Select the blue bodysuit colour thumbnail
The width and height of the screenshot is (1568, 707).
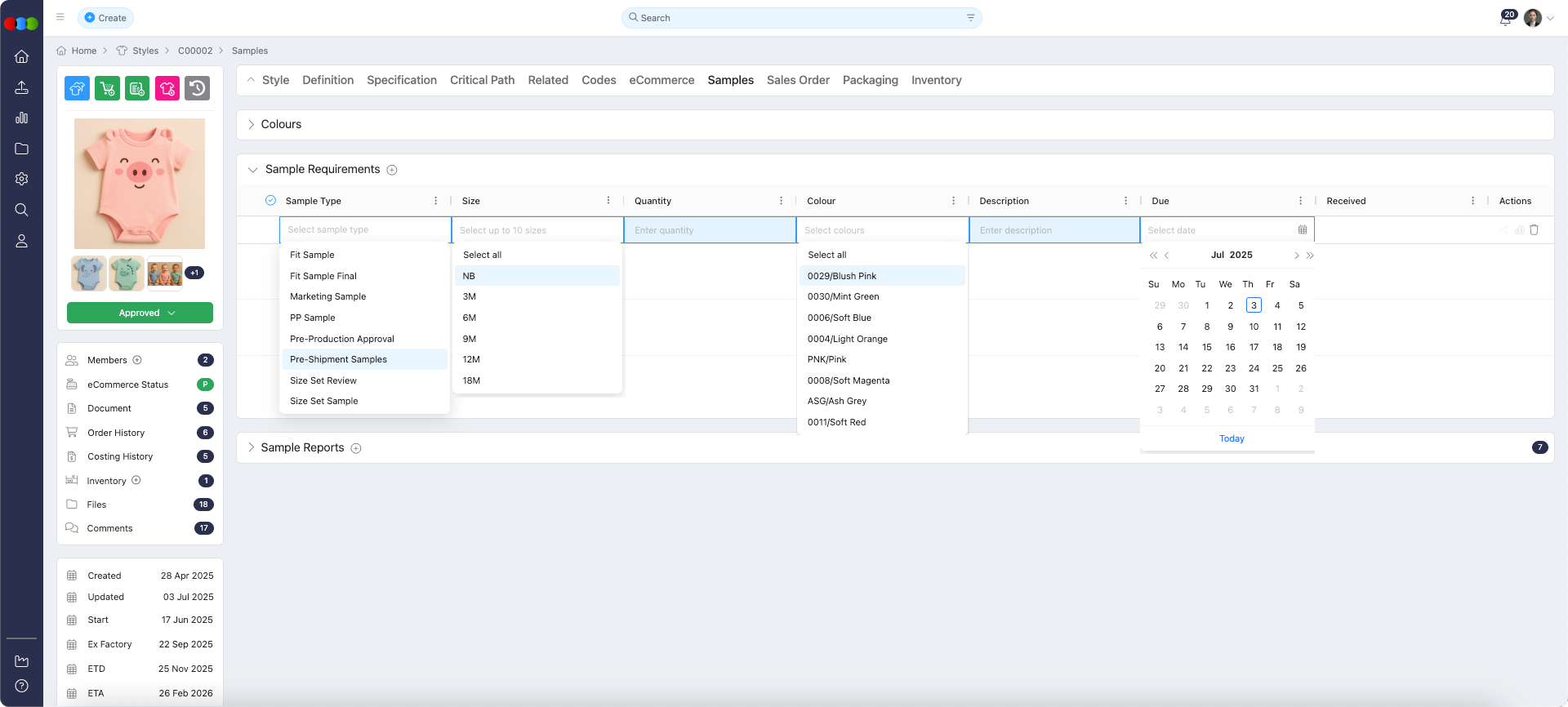(x=88, y=273)
